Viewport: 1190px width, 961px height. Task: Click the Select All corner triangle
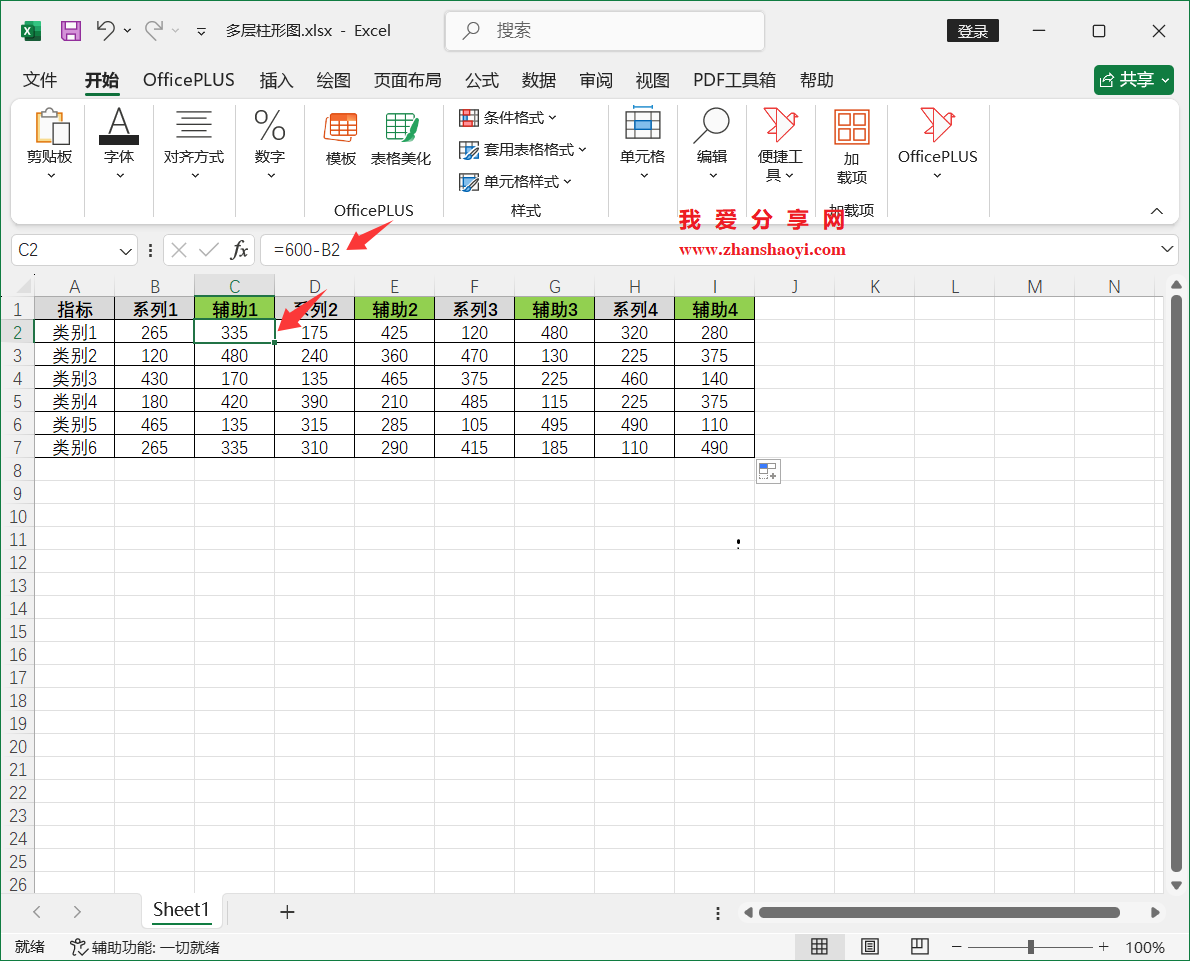click(24, 286)
